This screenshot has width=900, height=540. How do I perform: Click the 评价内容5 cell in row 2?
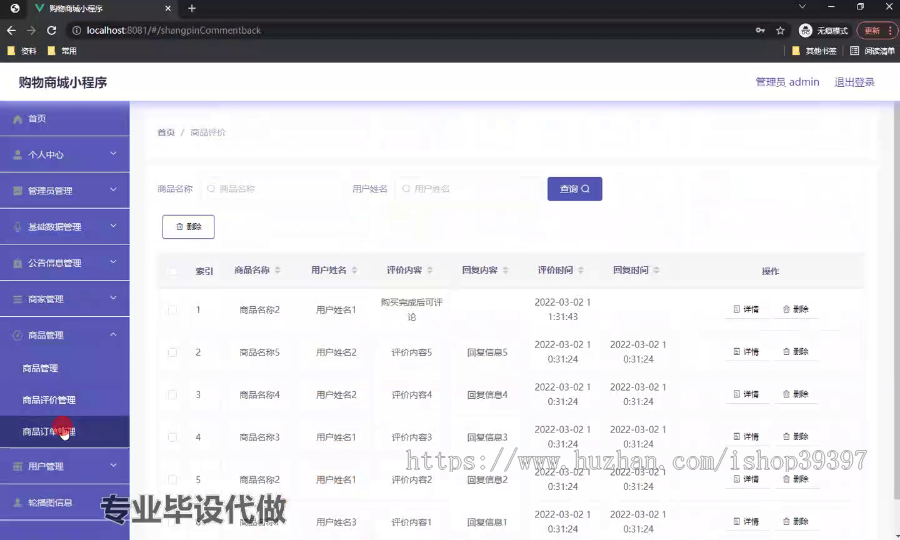(412, 352)
